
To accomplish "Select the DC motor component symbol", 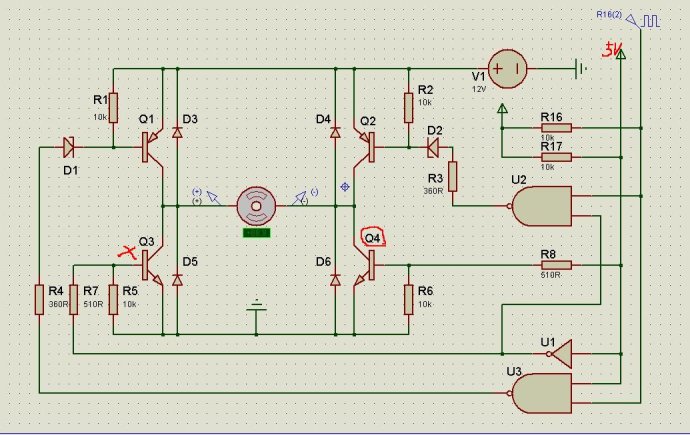I will click(257, 206).
